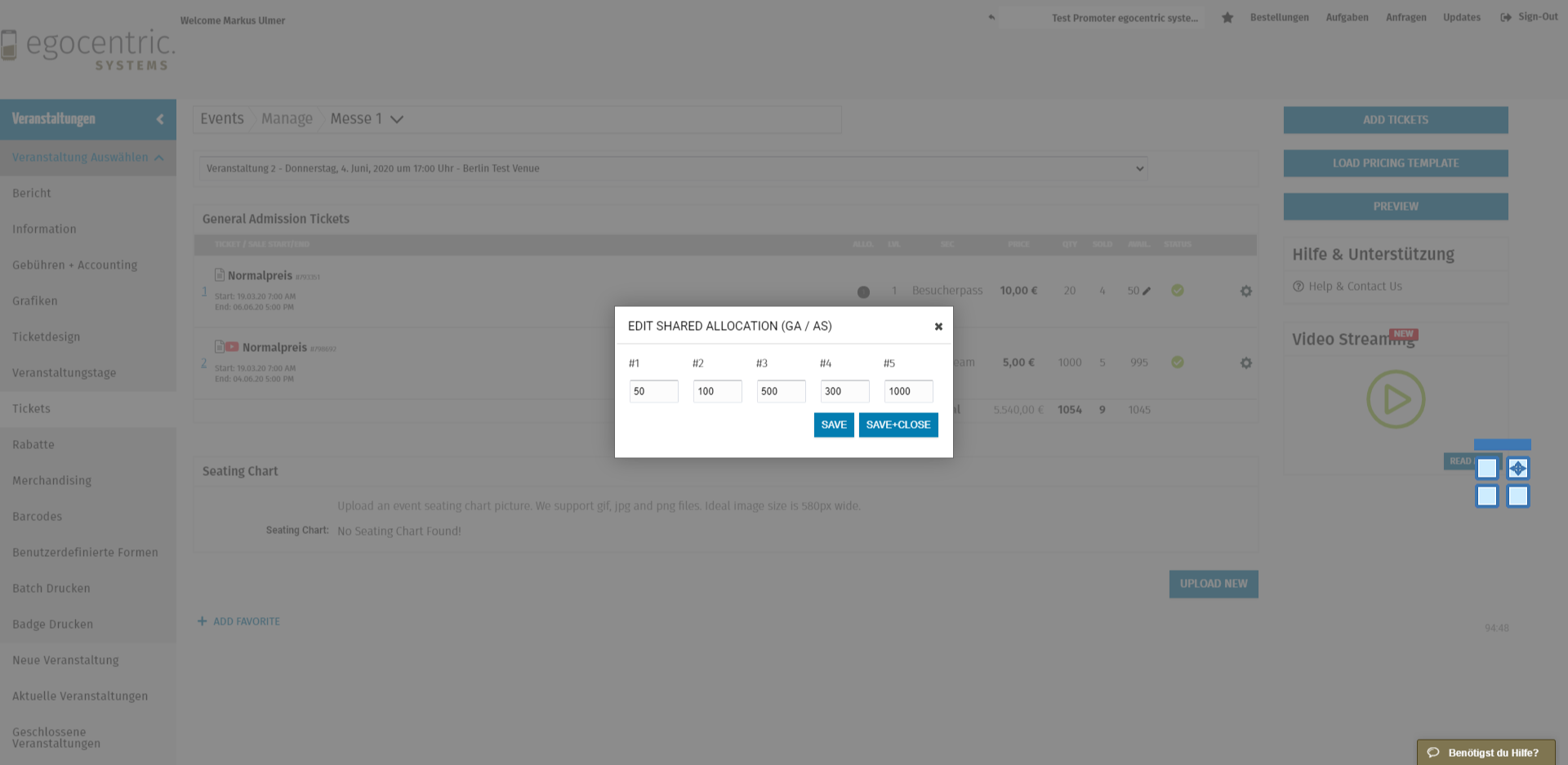1568x765 pixels.
Task: Open Bestellungen in the top menu
Action: tap(1279, 17)
